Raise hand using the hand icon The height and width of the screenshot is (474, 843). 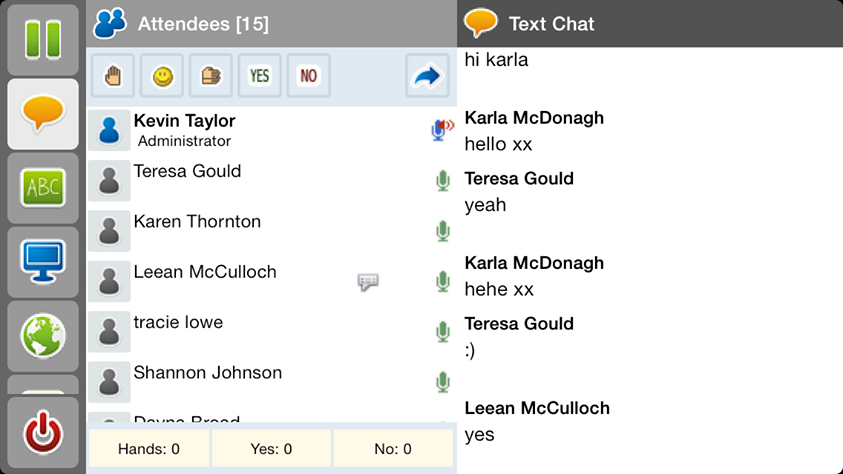(112, 76)
